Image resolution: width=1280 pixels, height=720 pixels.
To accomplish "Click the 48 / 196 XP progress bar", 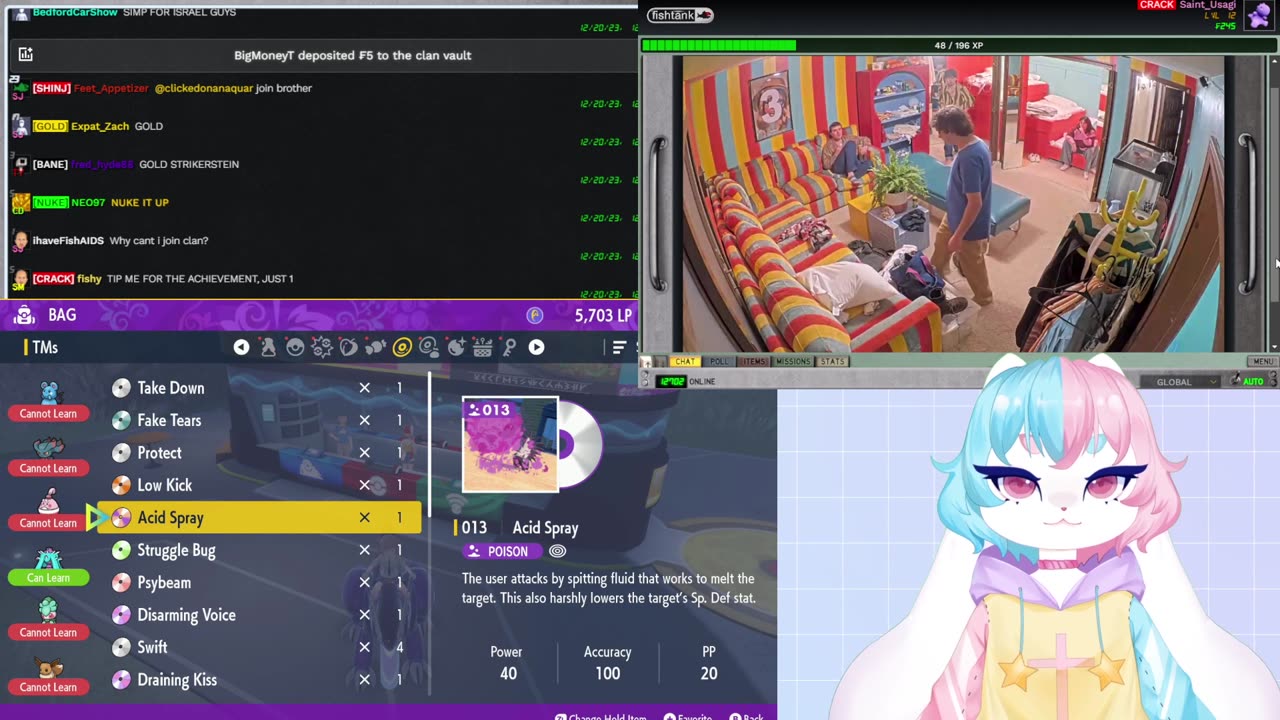I will [x=958, y=45].
